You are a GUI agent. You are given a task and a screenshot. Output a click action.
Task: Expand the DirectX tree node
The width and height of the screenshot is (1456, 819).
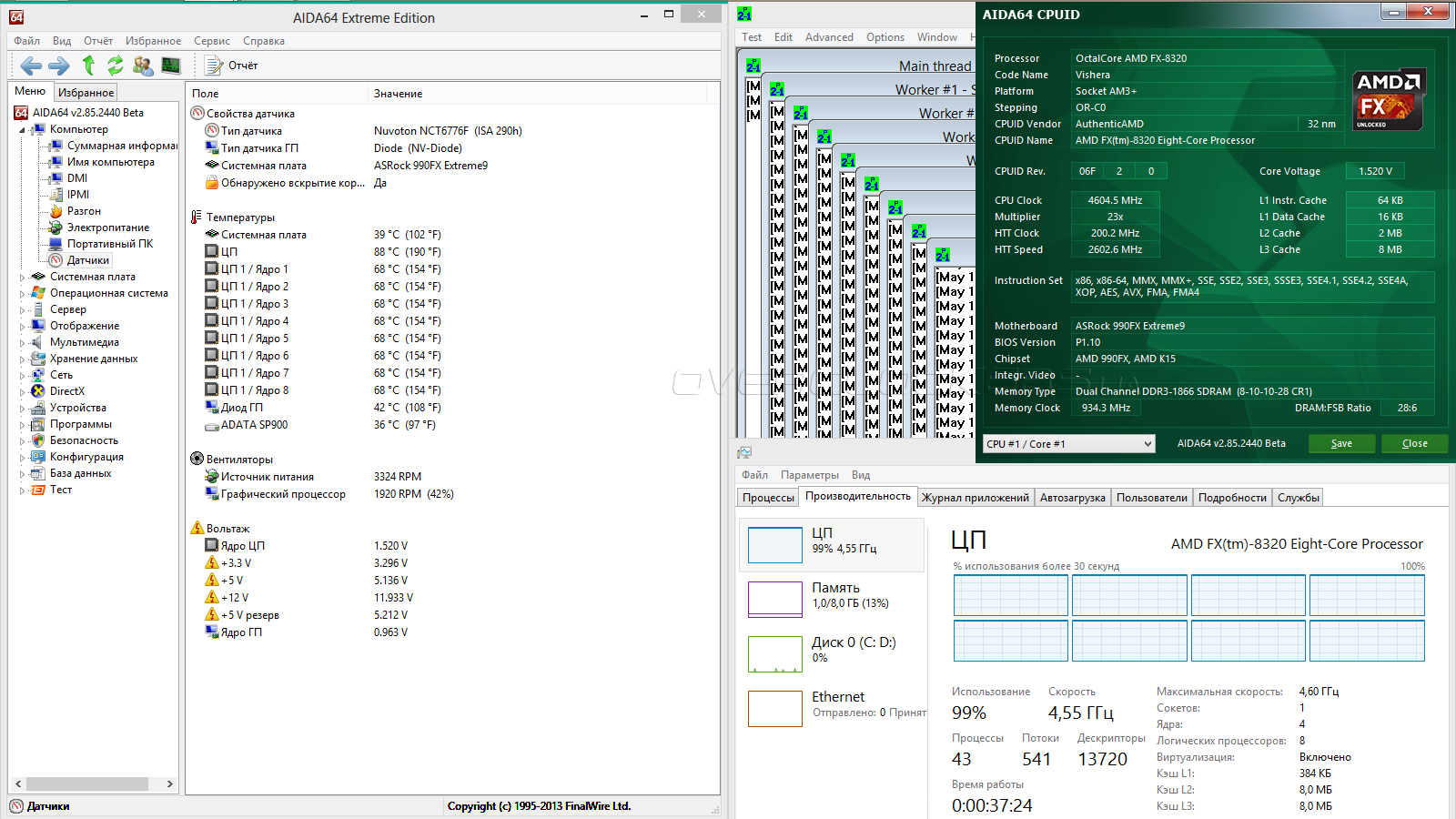pos(23,392)
